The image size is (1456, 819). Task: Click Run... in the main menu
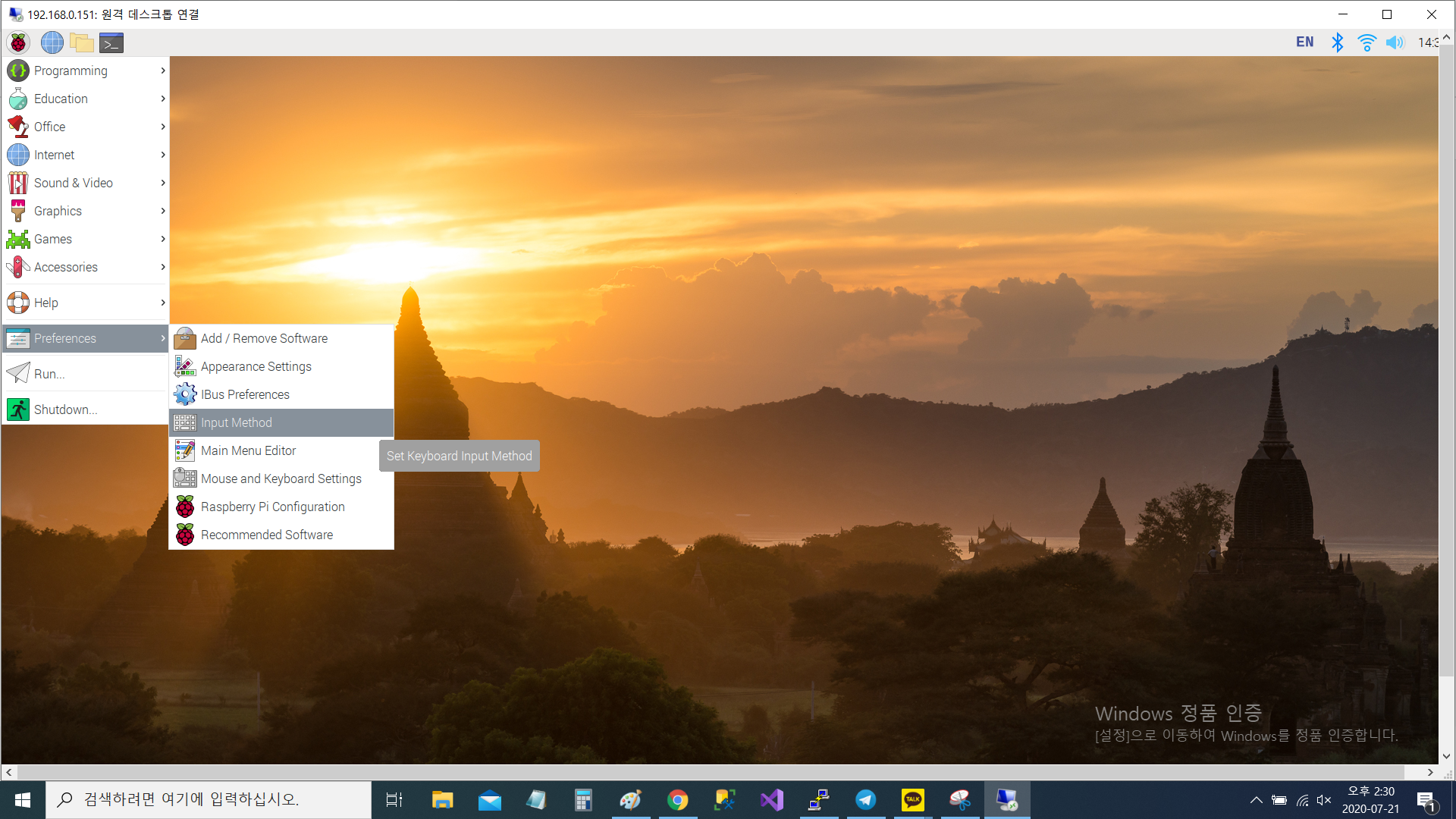49,374
